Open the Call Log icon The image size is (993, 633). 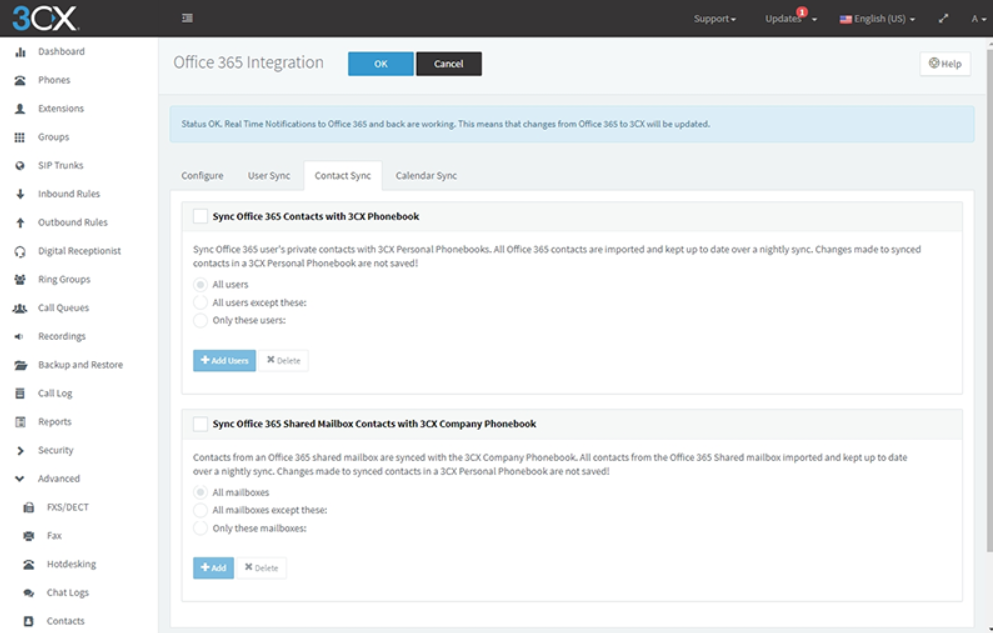coord(20,394)
